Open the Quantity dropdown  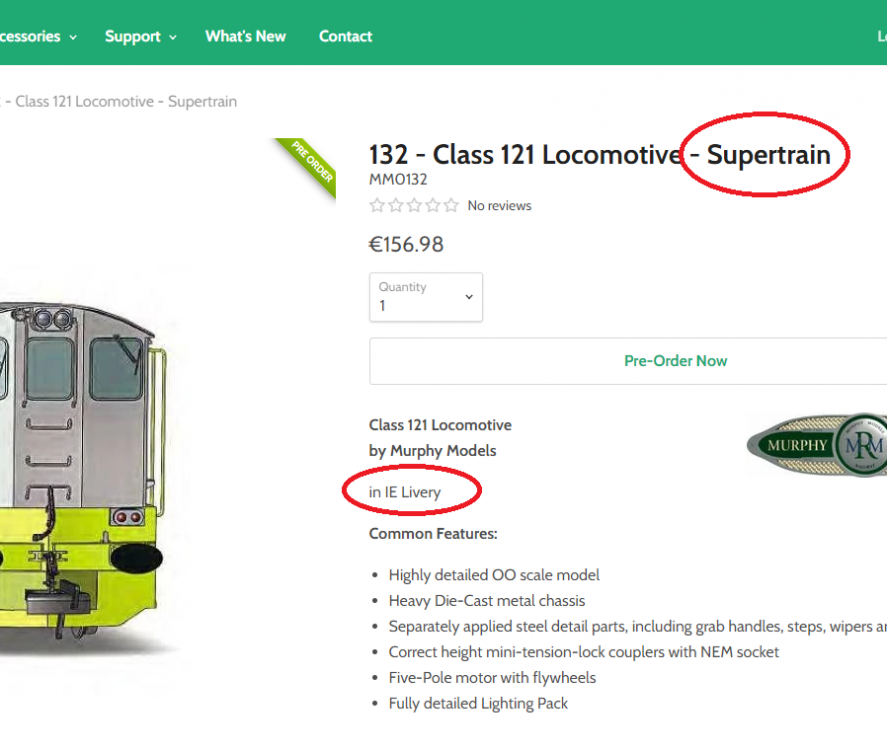click(426, 297)
